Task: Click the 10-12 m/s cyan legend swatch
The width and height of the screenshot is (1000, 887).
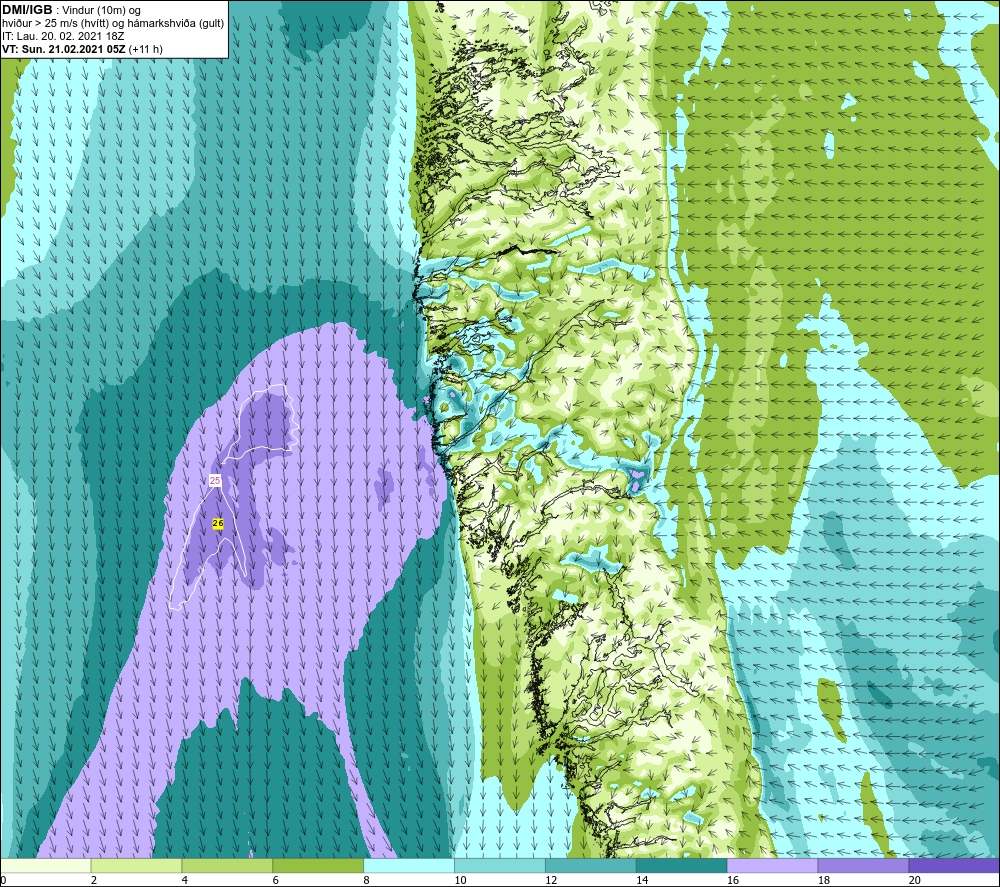Action: pyautogui.click(x=499, y=865)
